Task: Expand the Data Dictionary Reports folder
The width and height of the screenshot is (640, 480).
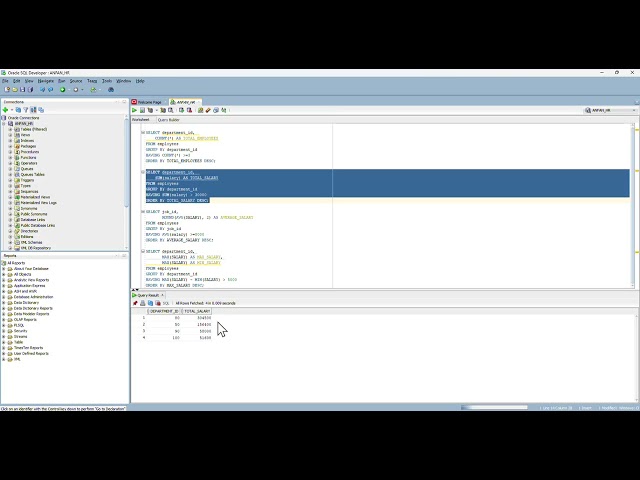Action: (4, 309)
